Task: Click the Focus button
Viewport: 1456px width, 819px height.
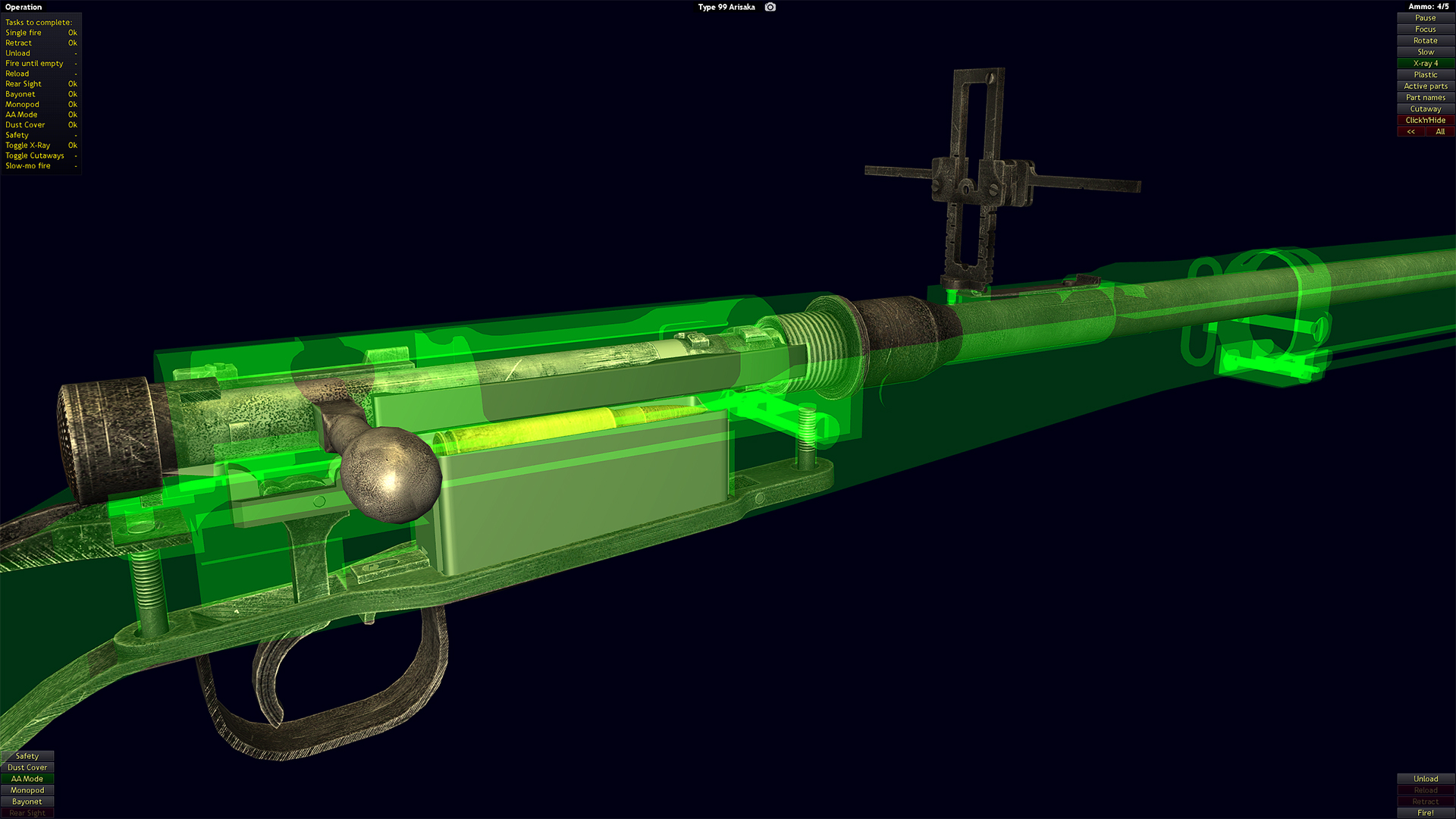Action: pyautogui.click(x=1425, y=29)
